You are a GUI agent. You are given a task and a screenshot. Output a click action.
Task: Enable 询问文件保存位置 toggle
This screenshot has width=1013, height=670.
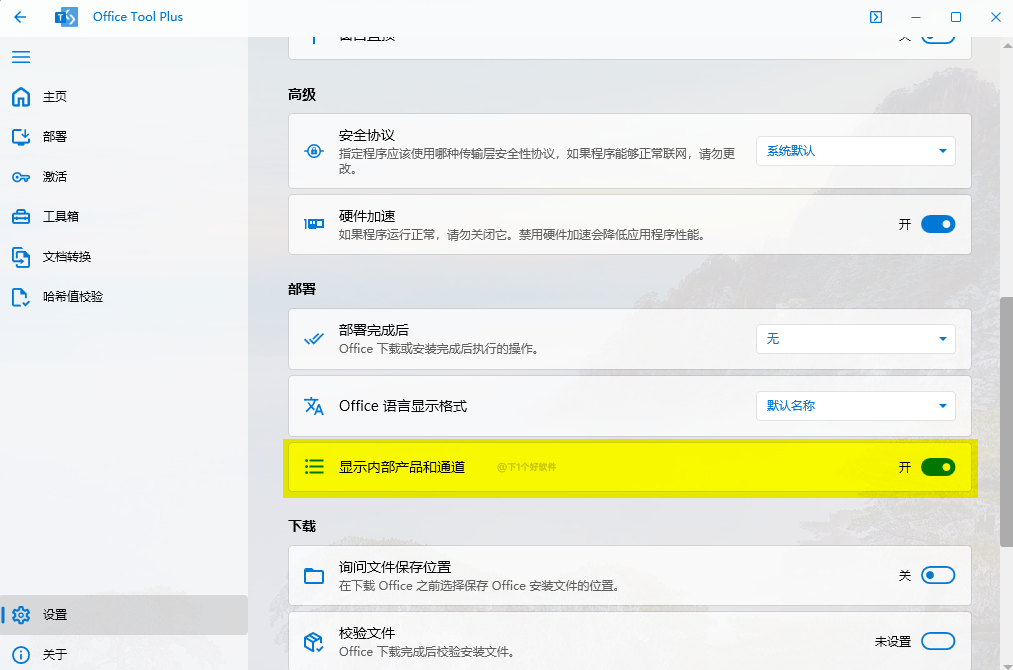point(937,575)
